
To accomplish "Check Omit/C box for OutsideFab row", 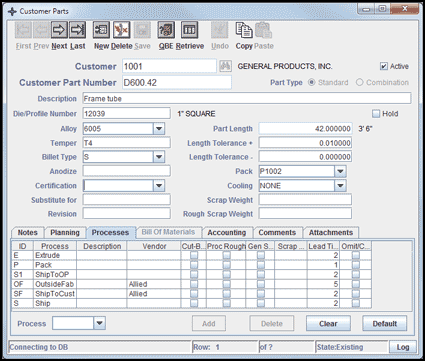I will (356, 284).
